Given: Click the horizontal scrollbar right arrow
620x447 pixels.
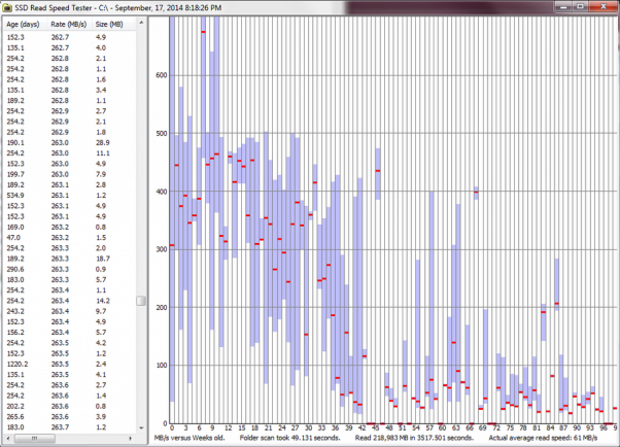Looking at the screenshot, I should coord(130,437).
